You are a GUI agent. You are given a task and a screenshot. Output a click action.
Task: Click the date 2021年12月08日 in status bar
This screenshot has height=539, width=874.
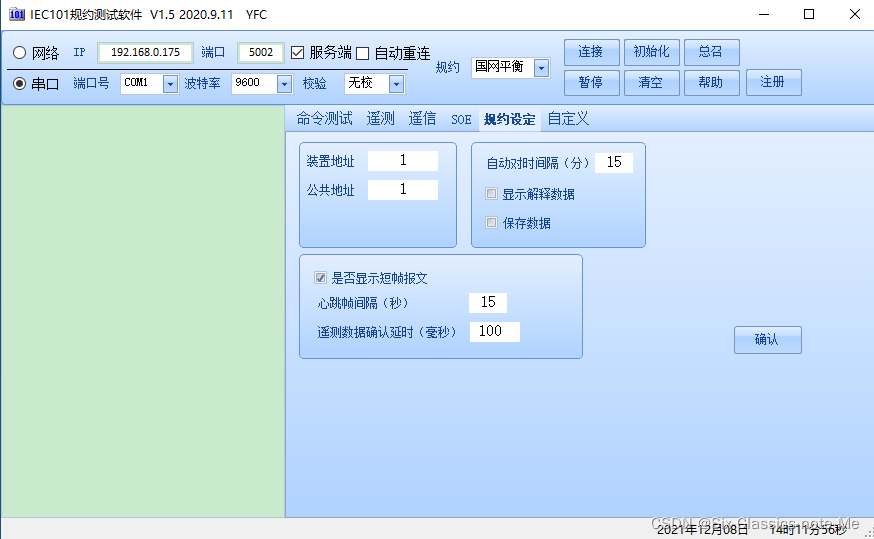[702, 530]
